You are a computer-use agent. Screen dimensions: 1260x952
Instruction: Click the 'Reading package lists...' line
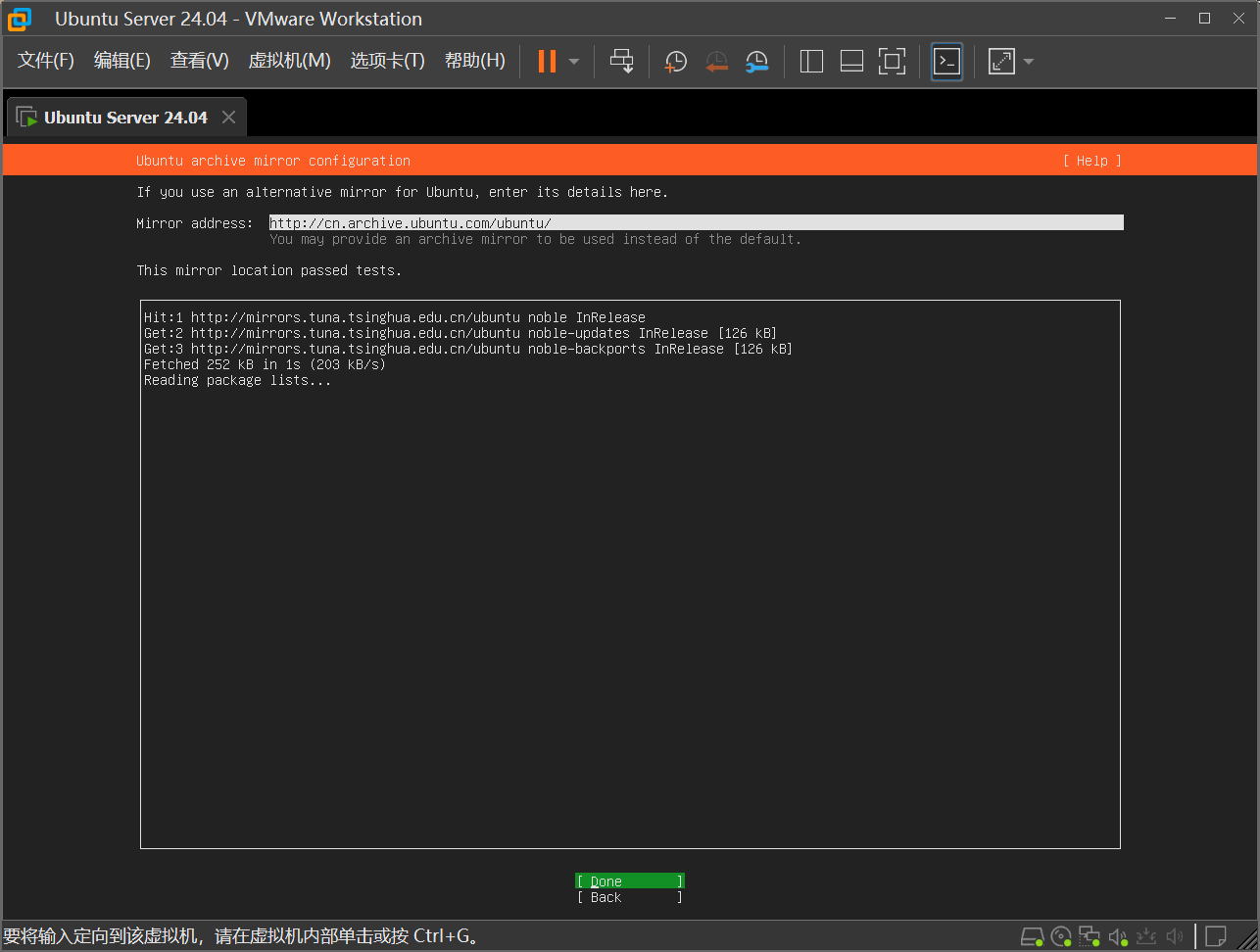[238, 380]
